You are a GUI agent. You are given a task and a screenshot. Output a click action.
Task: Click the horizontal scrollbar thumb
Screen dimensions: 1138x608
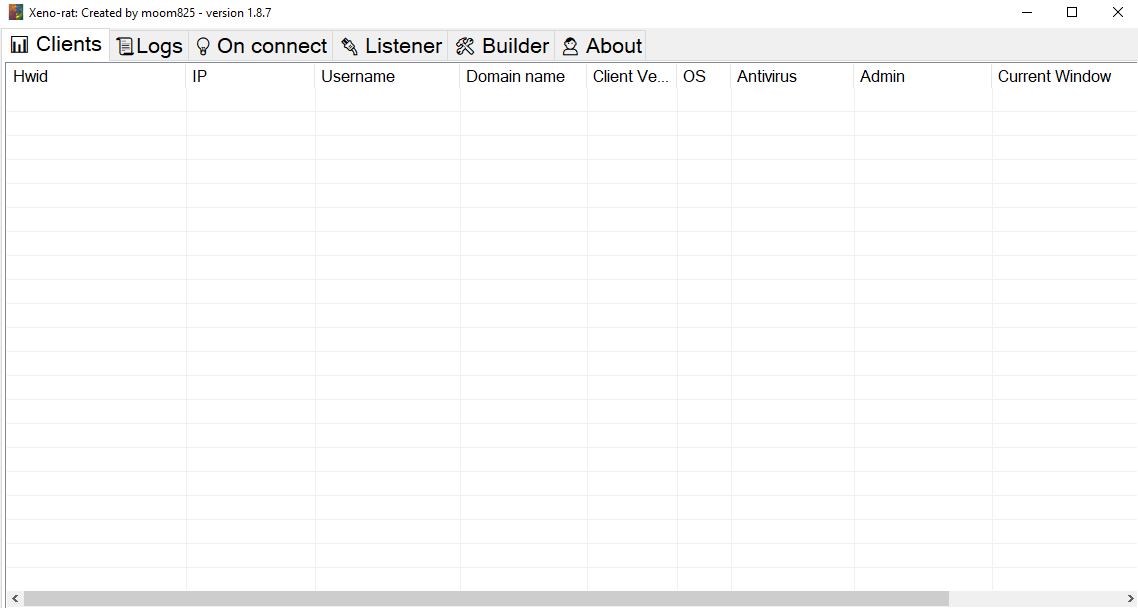click(486, 599)
